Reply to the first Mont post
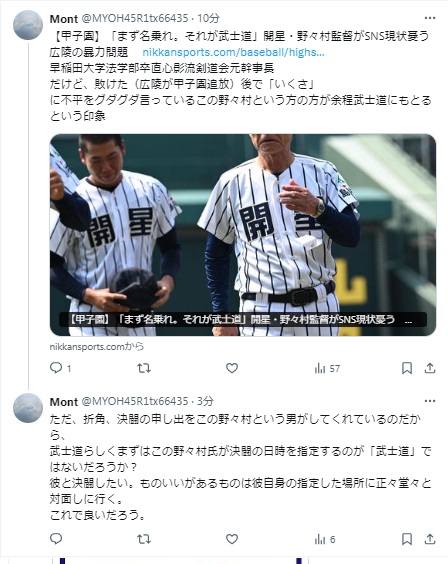448x564 pixels. point(60,368)
